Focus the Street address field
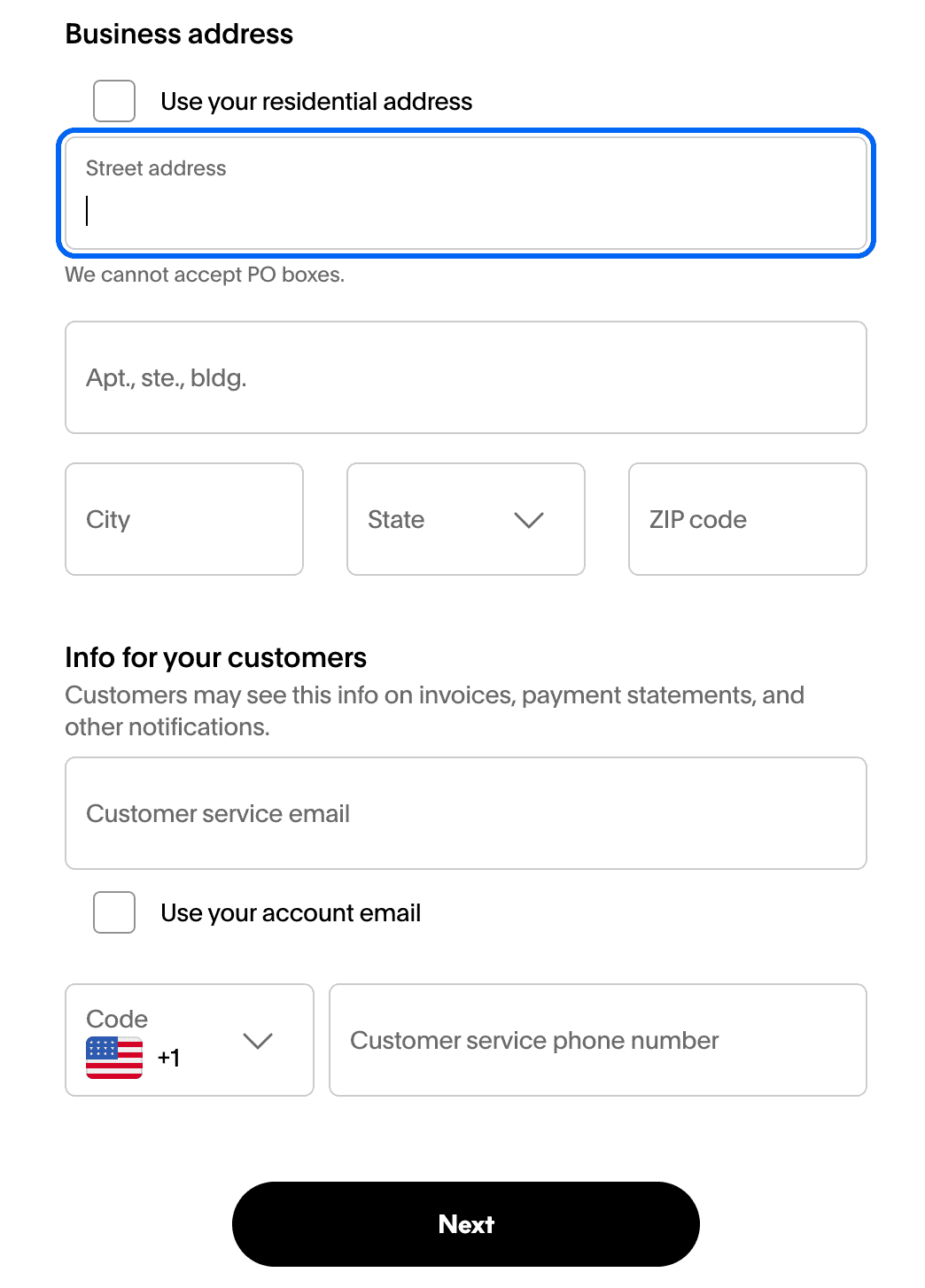 pos(465,193)
